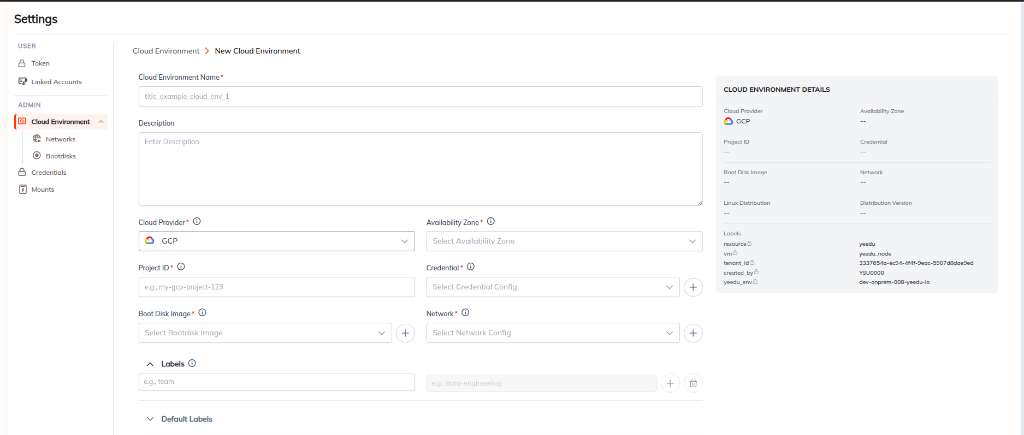Navigate to Cloud Environment breadcrumb link
Image resolution: width=1024 pixels, height=435 pixels.
coord(166,51)
